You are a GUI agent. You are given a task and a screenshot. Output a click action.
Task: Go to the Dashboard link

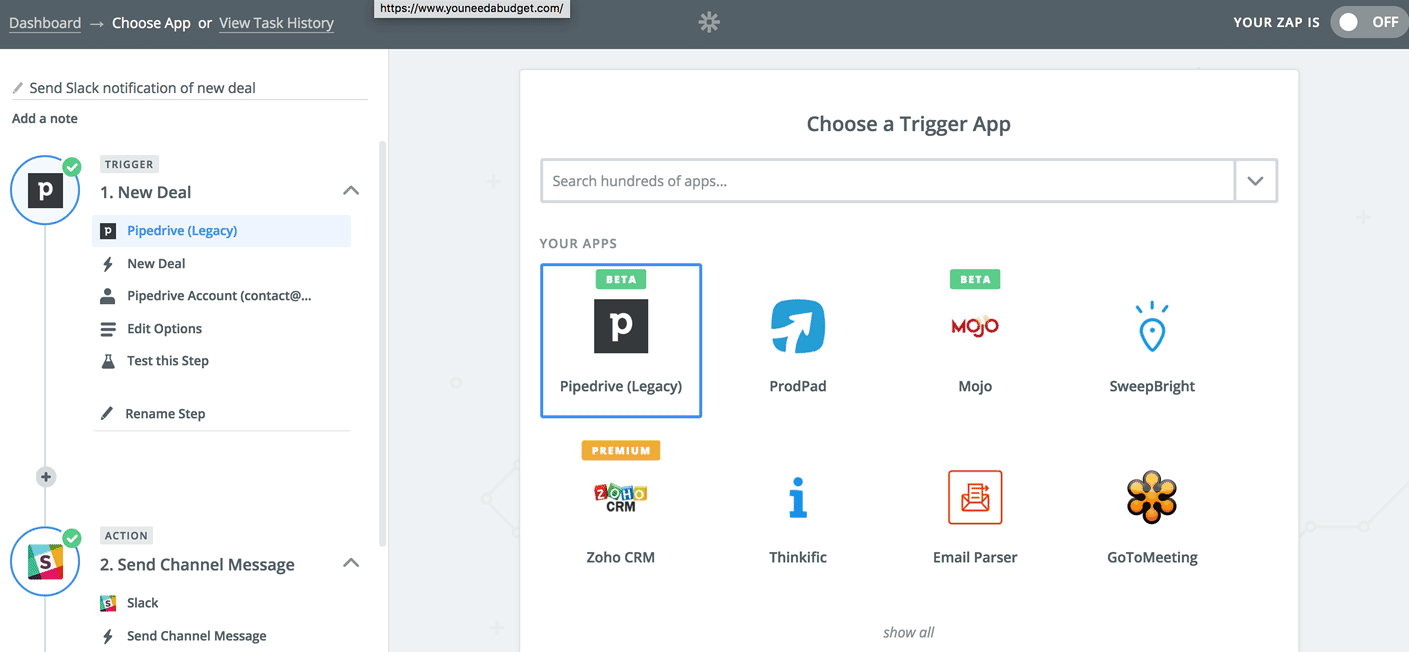click(45, 23)
